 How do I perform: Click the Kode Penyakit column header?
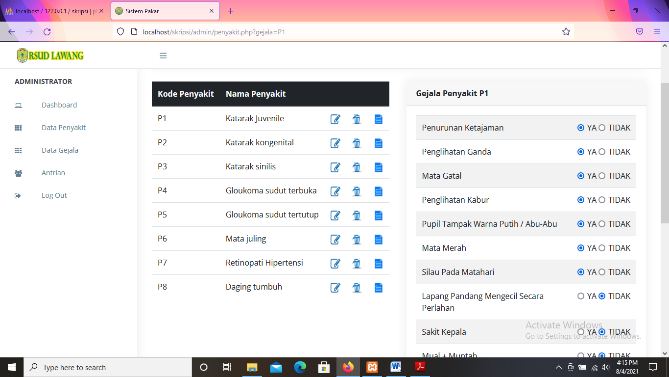186,94
